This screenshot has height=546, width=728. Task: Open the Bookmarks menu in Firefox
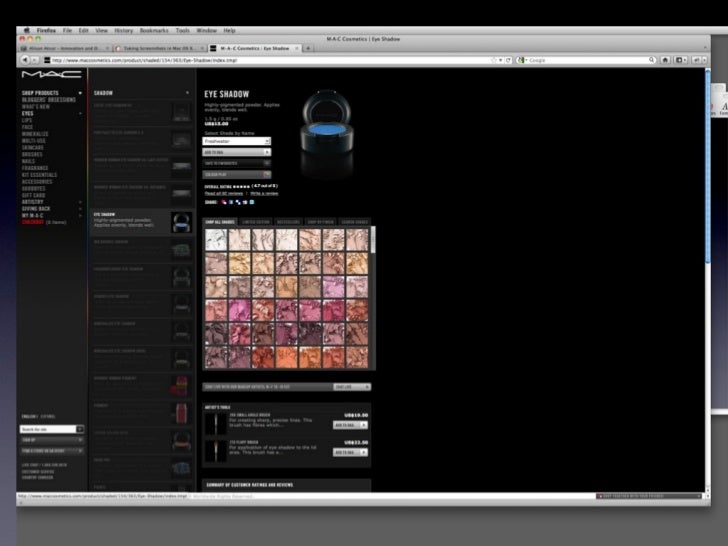154,31
